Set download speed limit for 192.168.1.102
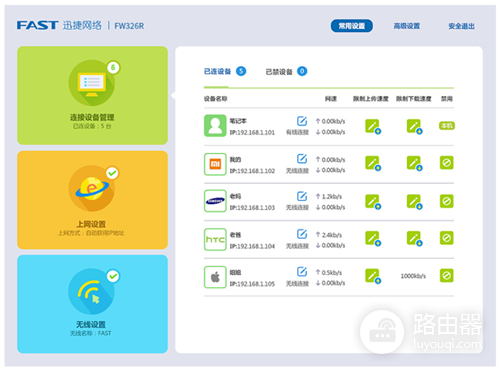 pyautogui.click(x=415, y=163)
